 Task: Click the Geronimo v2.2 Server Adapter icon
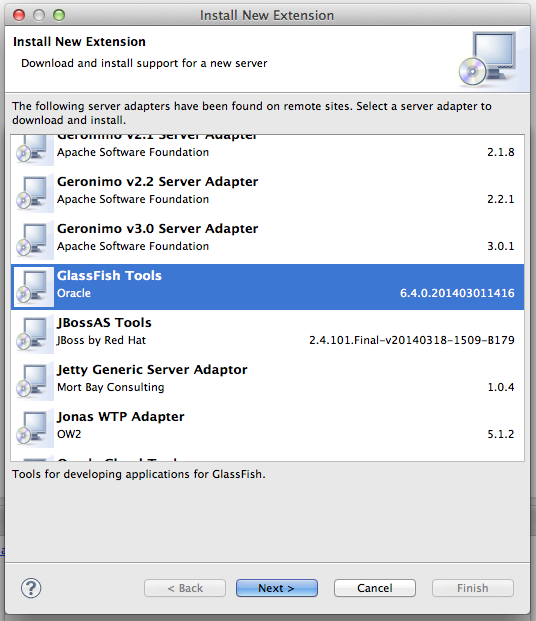[x=34, y=193]
